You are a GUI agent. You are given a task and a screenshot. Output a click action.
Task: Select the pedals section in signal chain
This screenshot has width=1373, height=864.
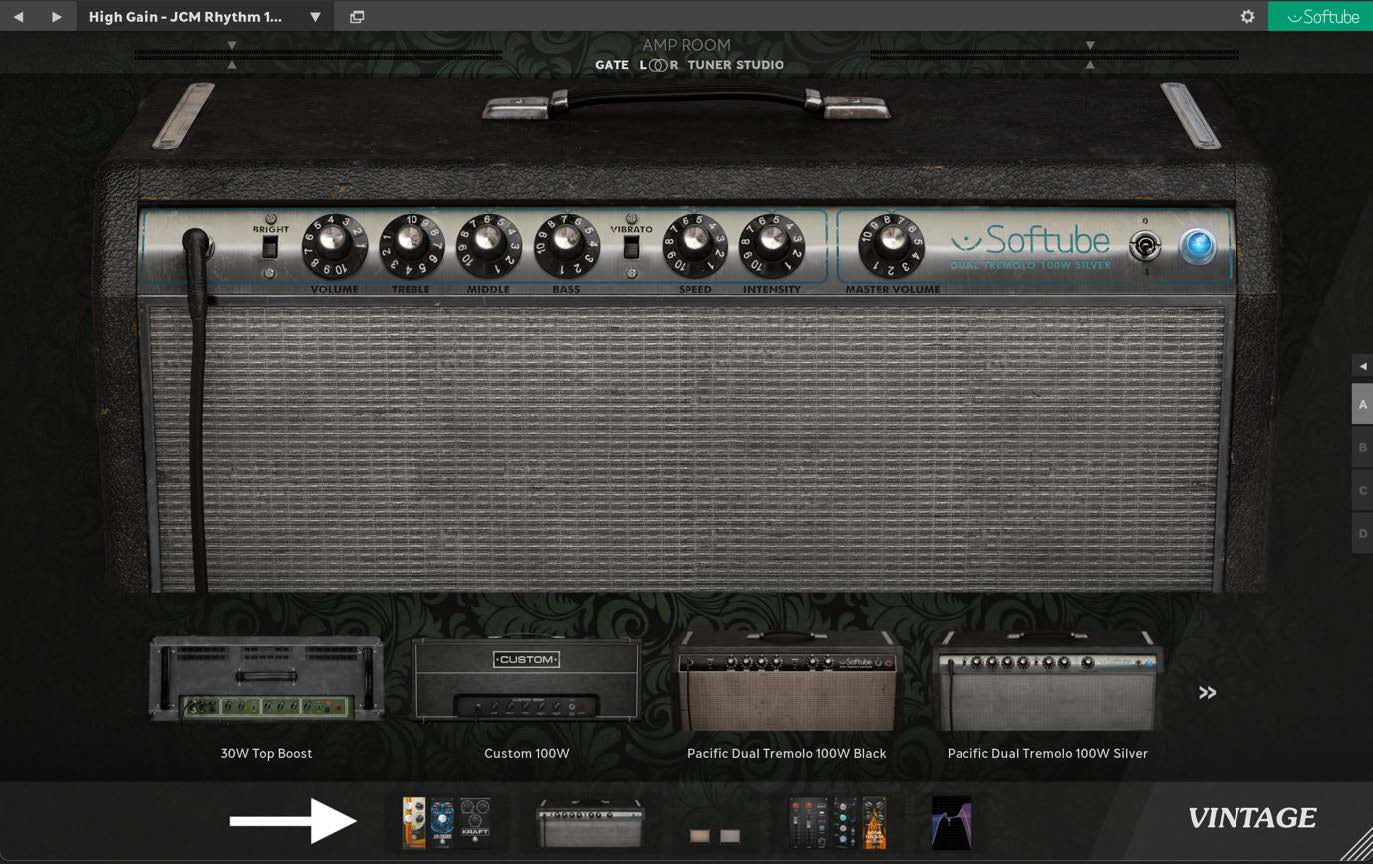pos(446,822)
